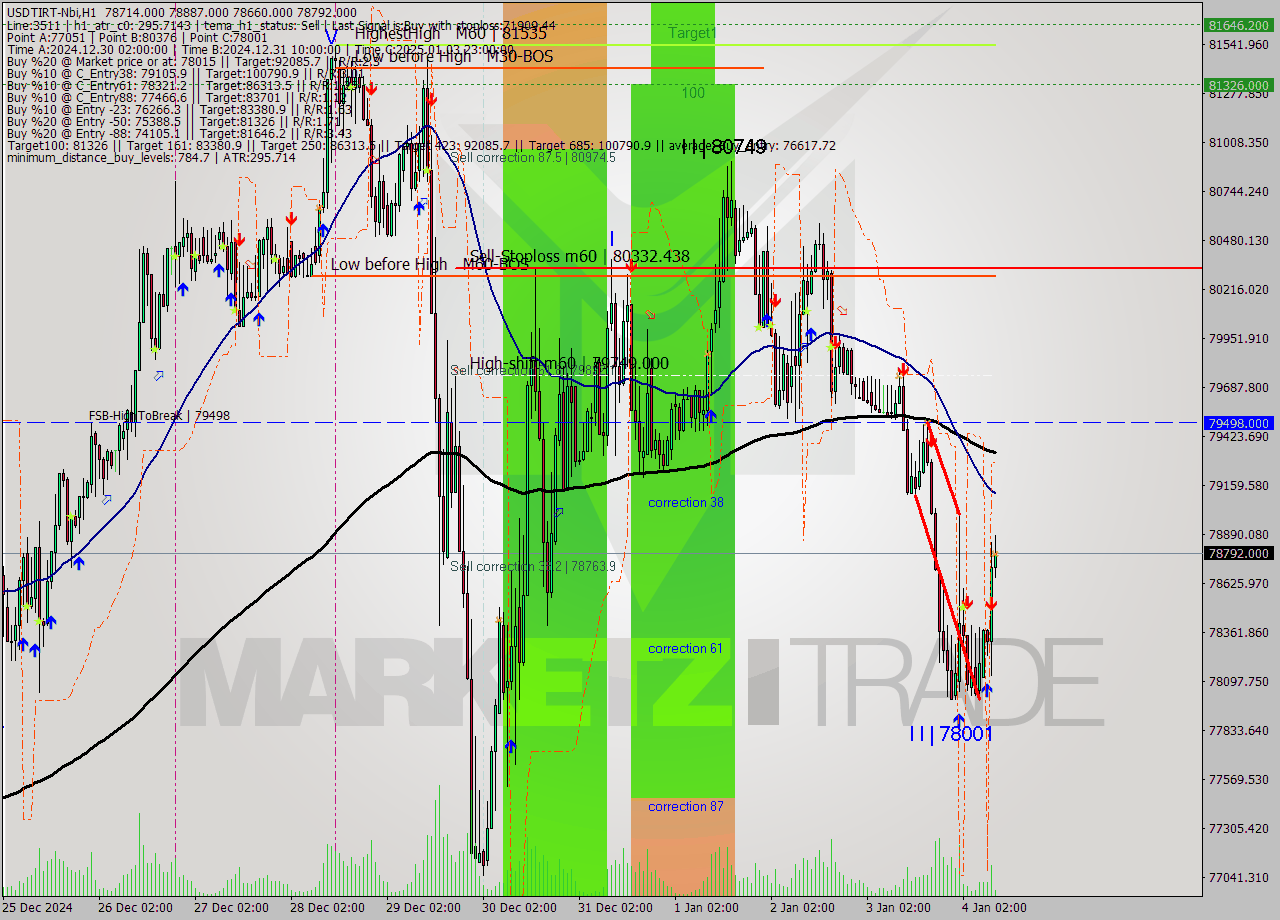The image size is (1280, 920).
Task: Click the '28 Dec 02:00' time label
Action: tap(326, 907)
